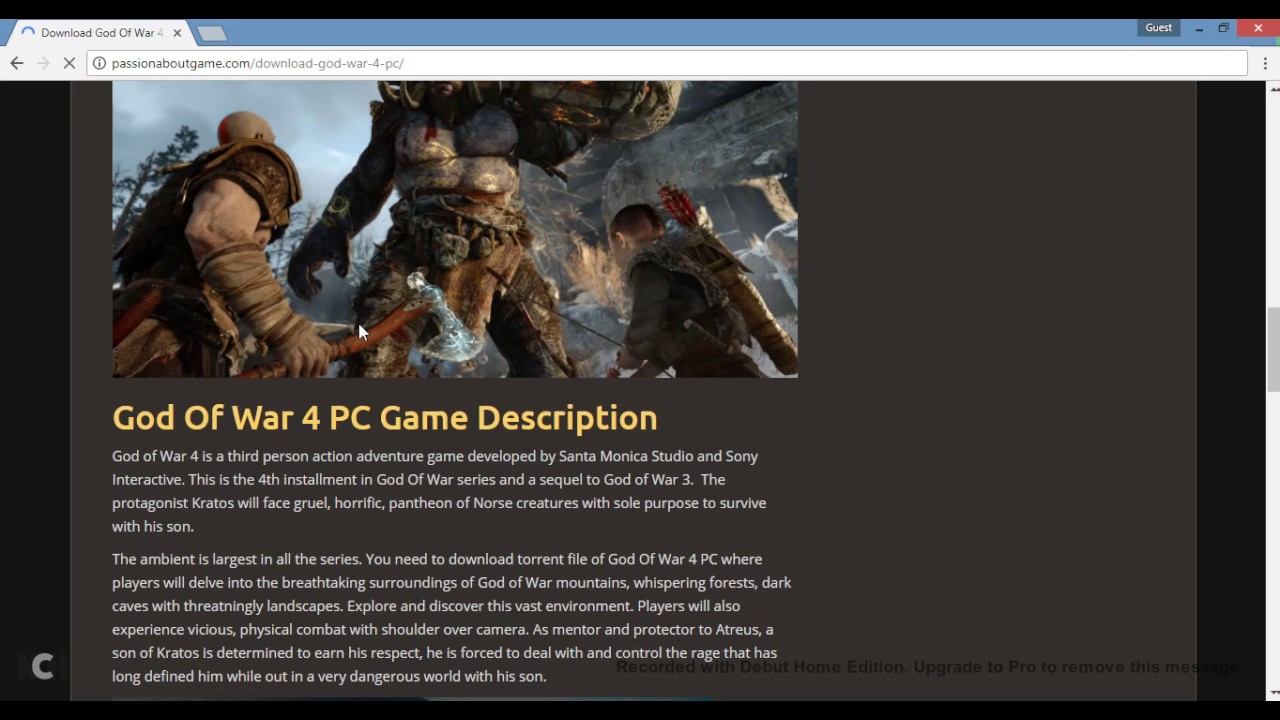Close the Download God Of War 4 tab
The width and height of the screenshot is (1280, 720).
pyautogui.click(x=177, y=33)
